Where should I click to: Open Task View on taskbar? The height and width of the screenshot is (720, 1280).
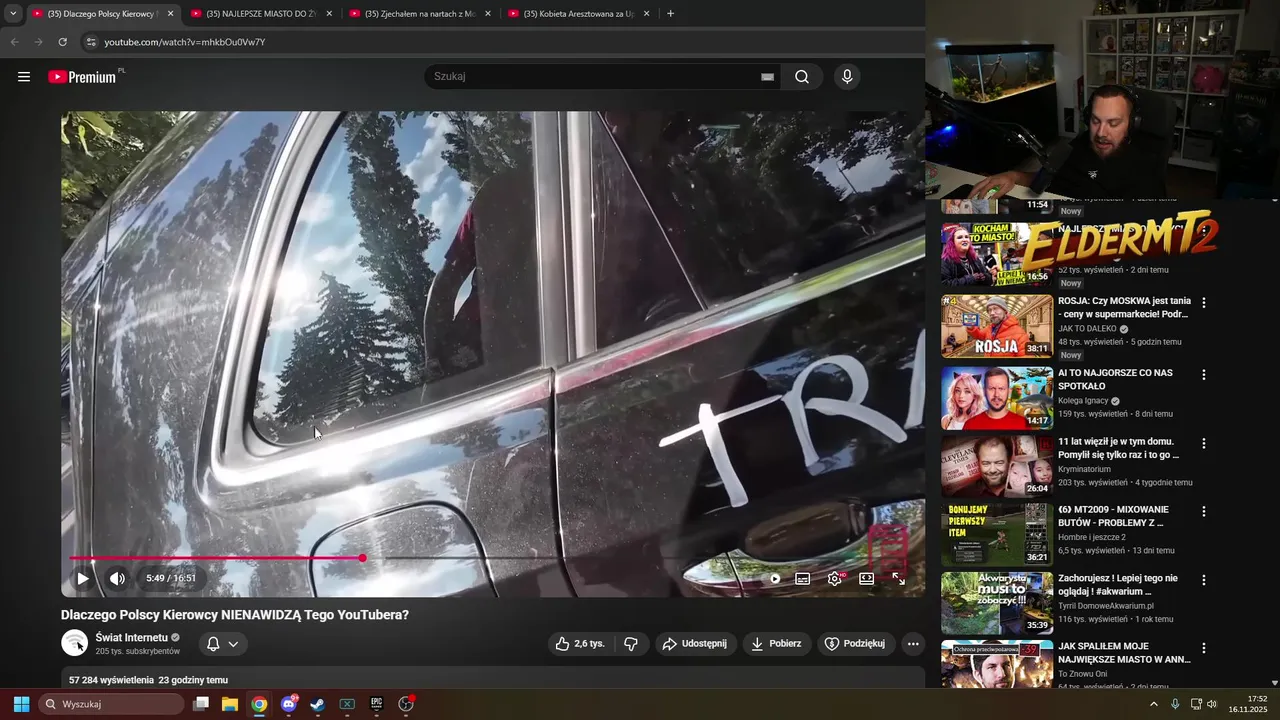(201, 704)
